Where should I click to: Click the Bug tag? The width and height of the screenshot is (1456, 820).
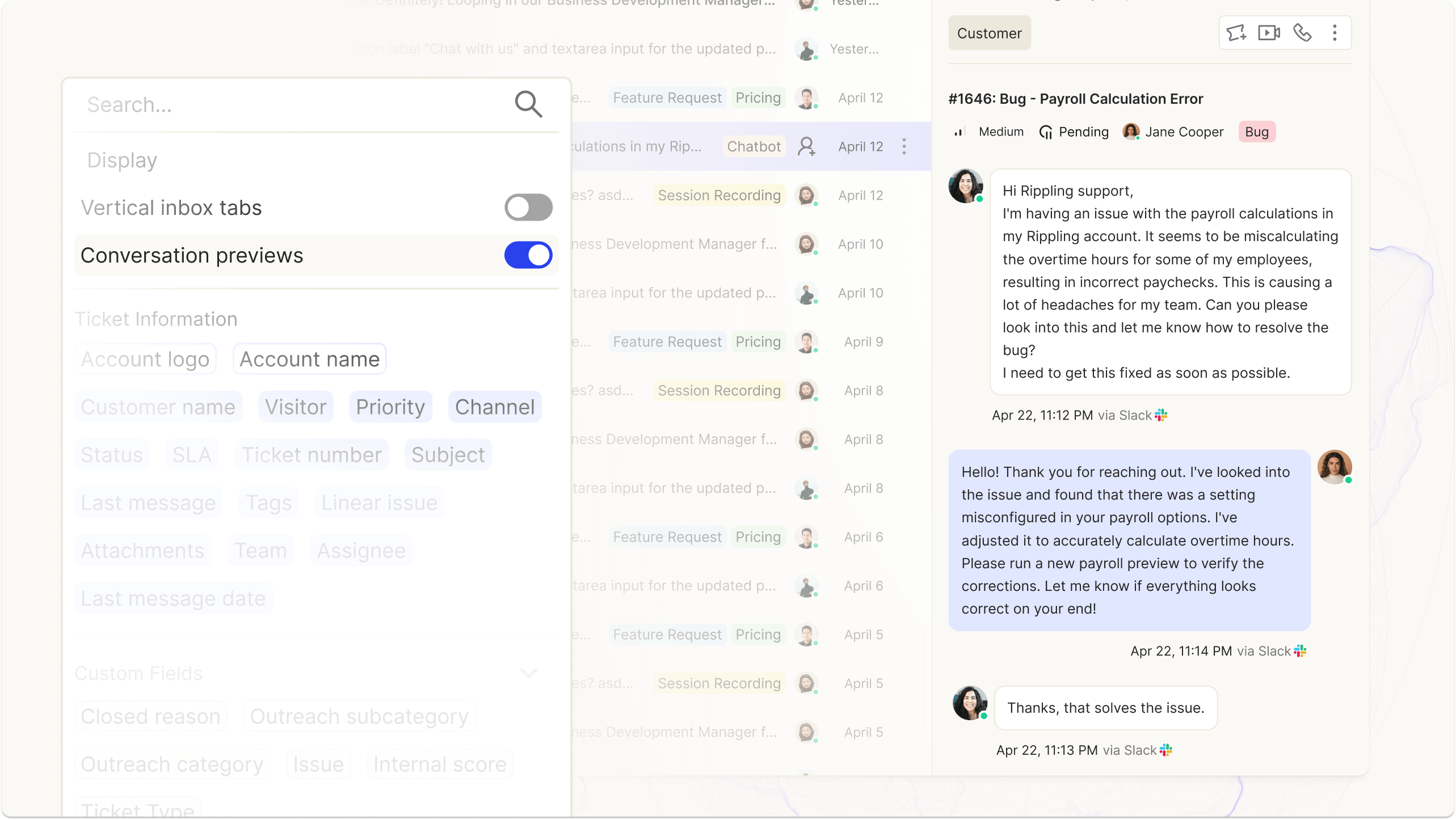[1256, 132]
